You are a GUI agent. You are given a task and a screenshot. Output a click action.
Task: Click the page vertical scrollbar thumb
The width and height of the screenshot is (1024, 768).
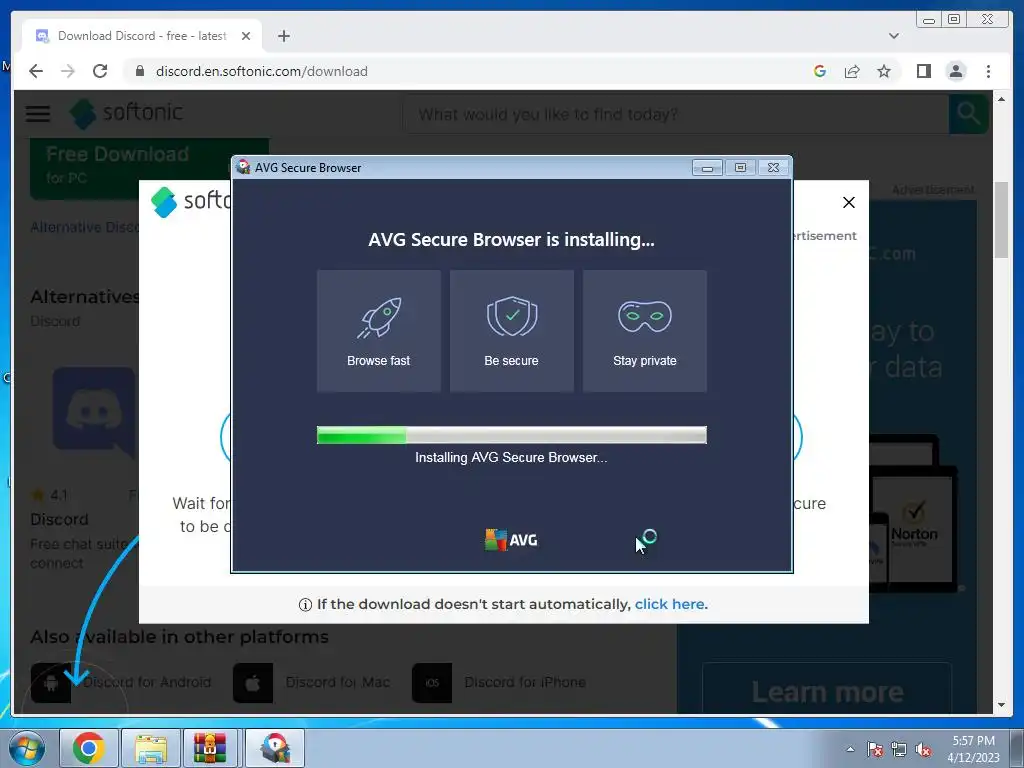point(1001,220)
